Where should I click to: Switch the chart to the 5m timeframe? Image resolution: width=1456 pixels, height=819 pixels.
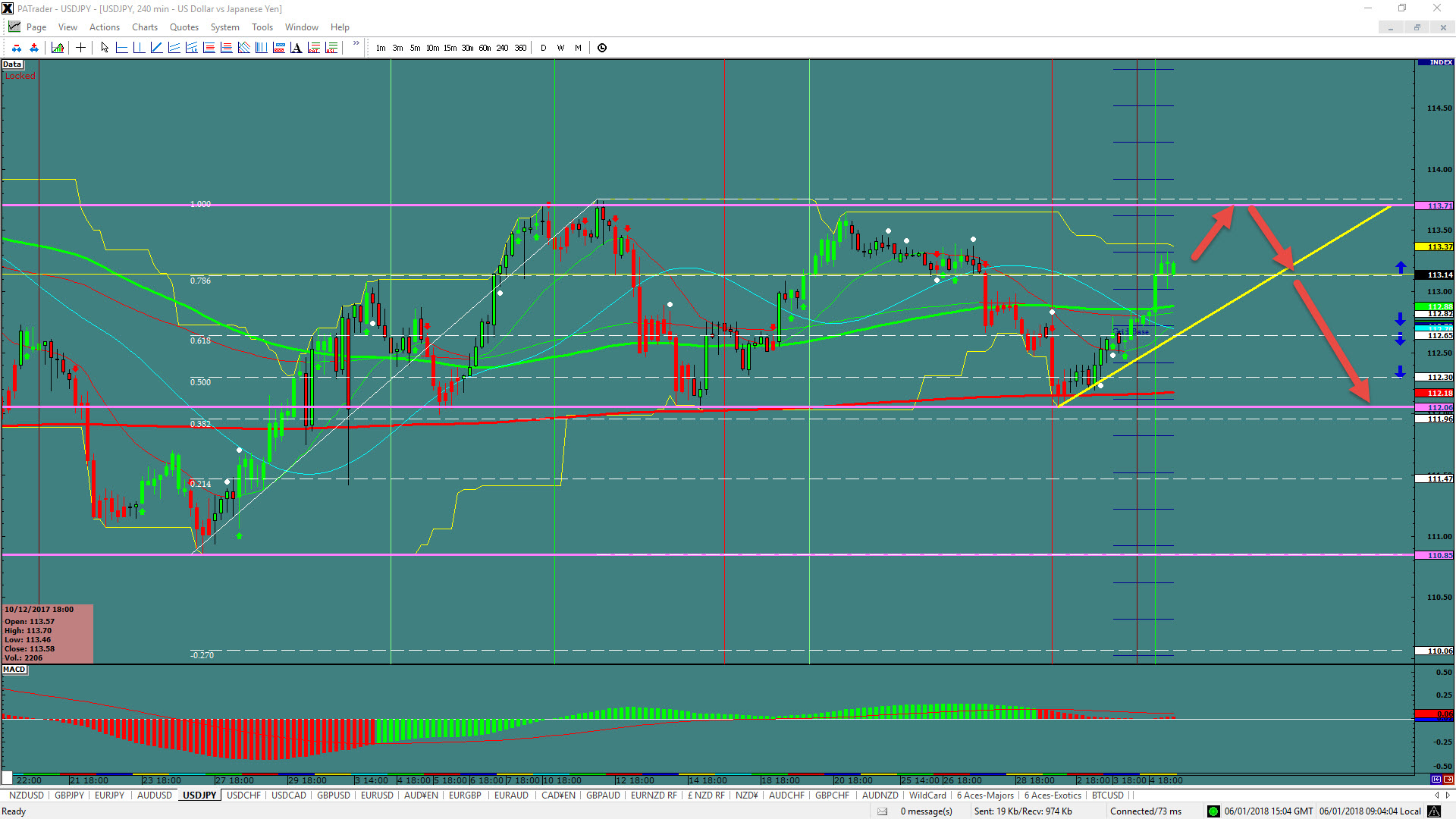415,48
